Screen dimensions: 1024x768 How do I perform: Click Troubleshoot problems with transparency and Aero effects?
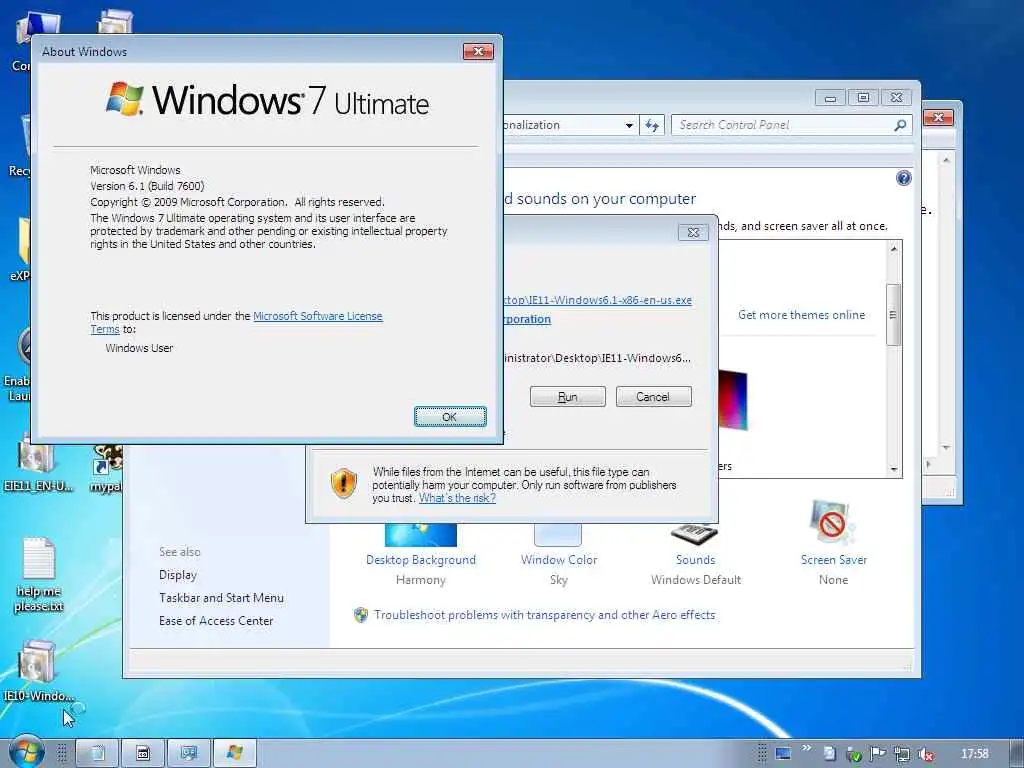point(544,615)
